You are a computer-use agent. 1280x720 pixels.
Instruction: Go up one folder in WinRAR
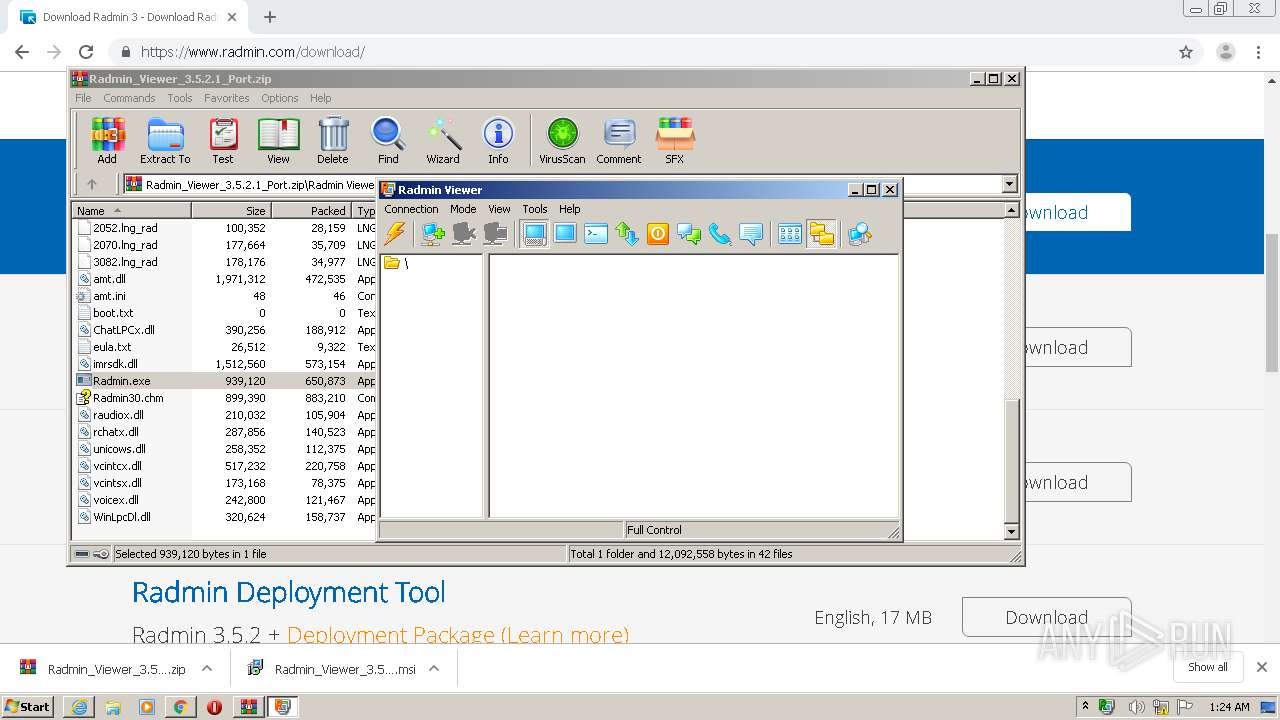pyautogui.click(x=92, y=184)
